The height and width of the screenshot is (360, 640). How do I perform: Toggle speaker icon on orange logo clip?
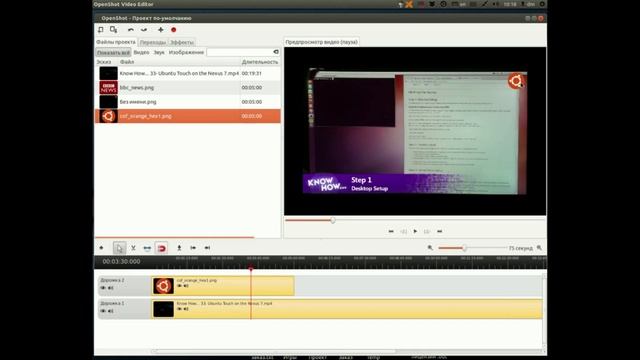(x=186, y=286)
